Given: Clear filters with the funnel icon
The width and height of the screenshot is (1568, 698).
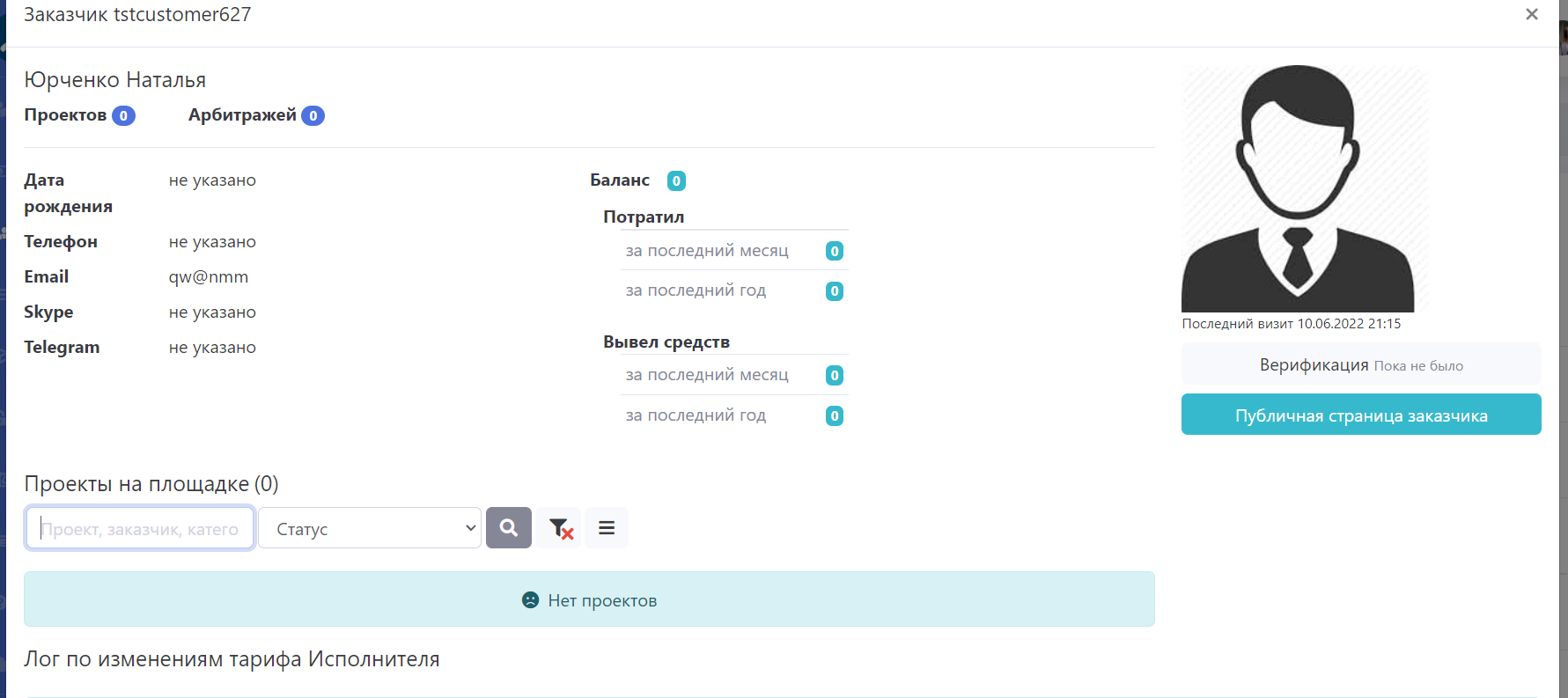Looking at the screenshot, I should pos(560,528).
